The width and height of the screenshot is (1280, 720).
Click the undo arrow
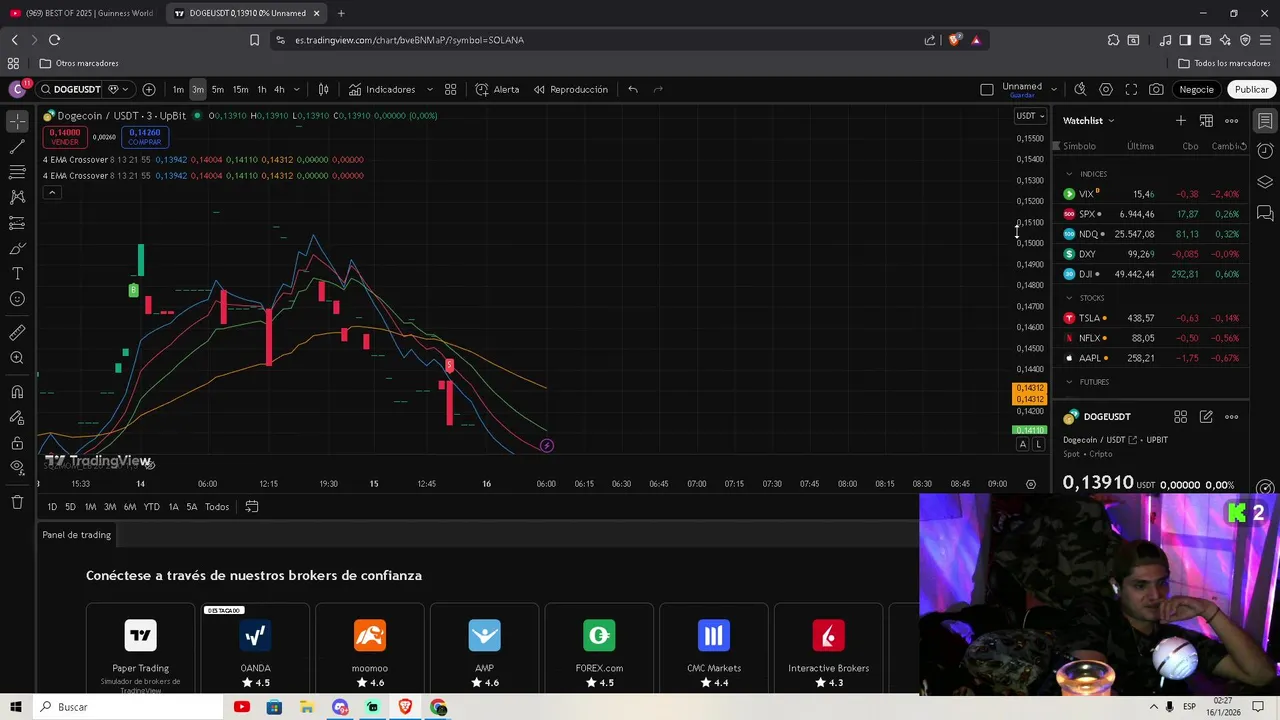(633, 89)
